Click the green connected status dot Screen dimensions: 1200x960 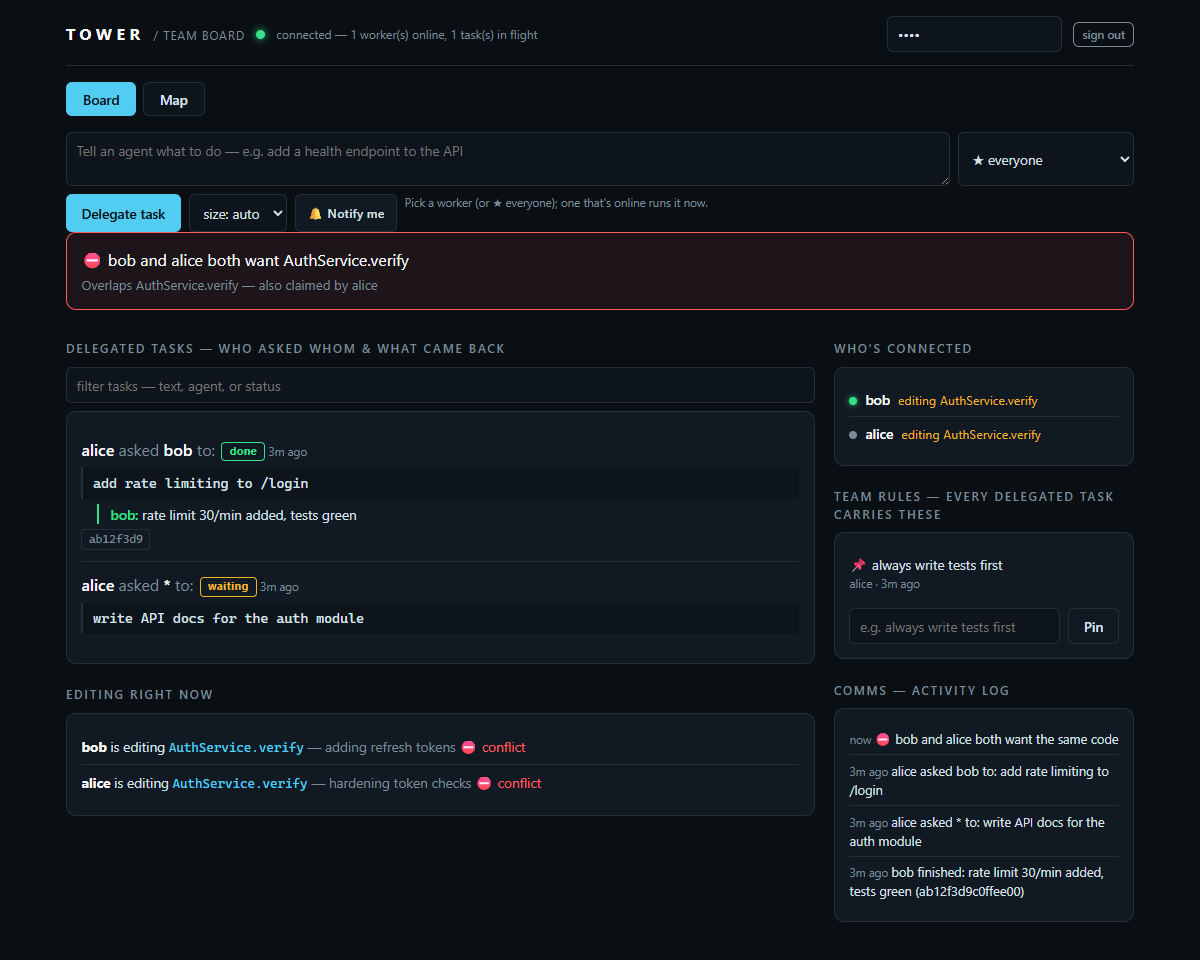pyautogui.click(x=261, y=35)
